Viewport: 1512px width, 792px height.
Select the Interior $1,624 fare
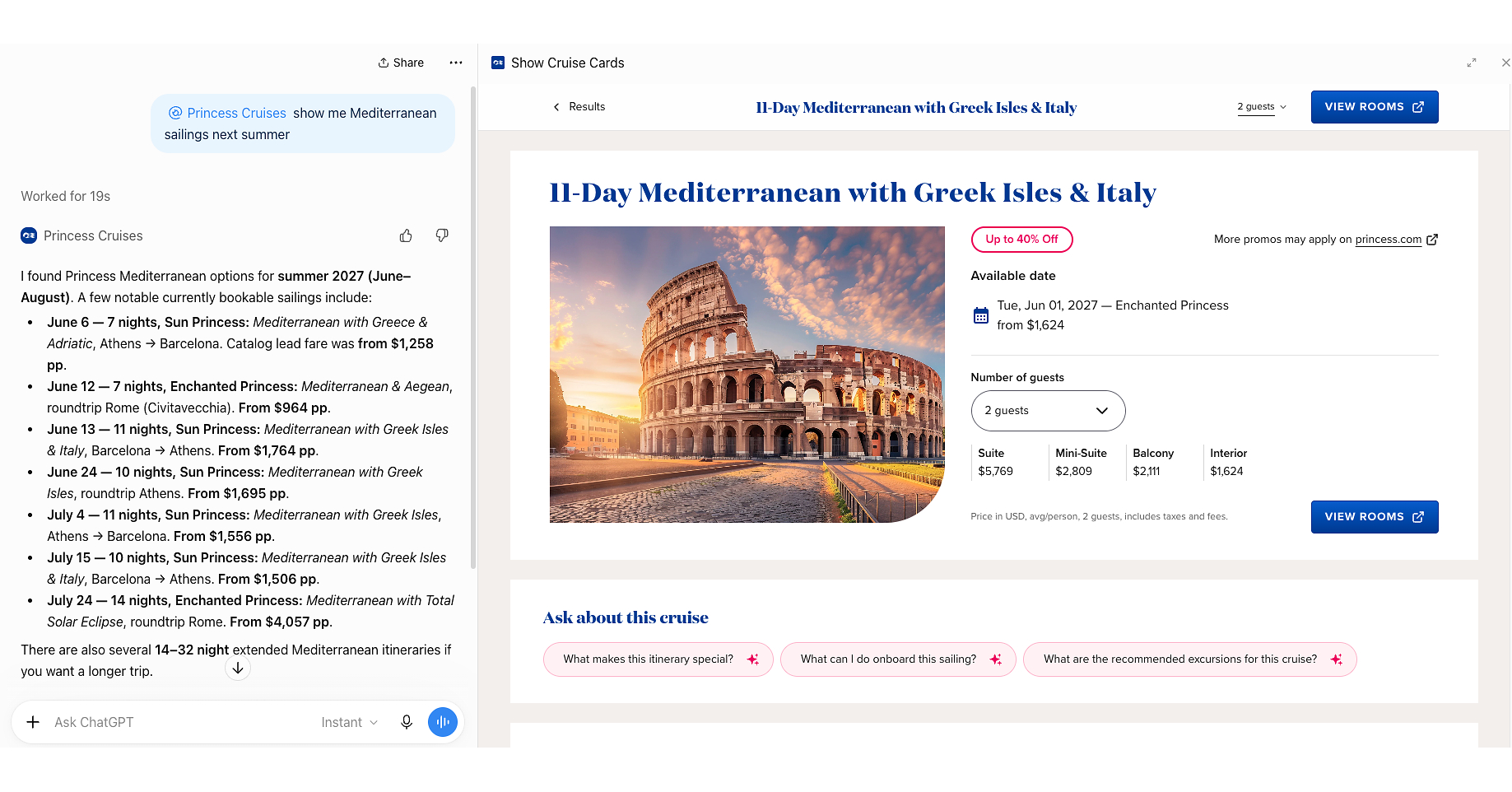(1228, 462)
